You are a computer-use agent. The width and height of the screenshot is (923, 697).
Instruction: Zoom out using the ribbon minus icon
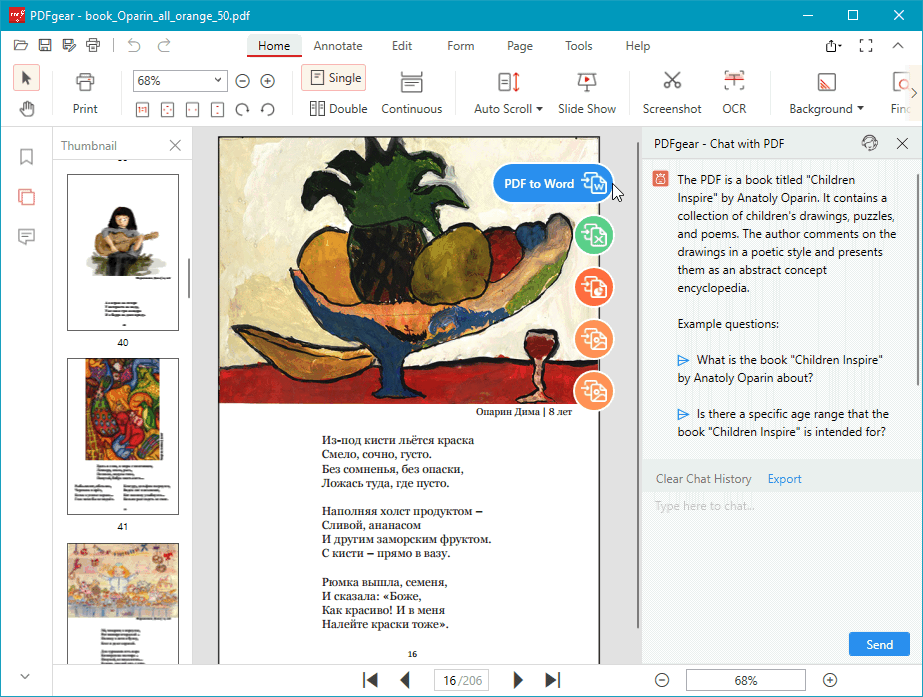(243, 81)
